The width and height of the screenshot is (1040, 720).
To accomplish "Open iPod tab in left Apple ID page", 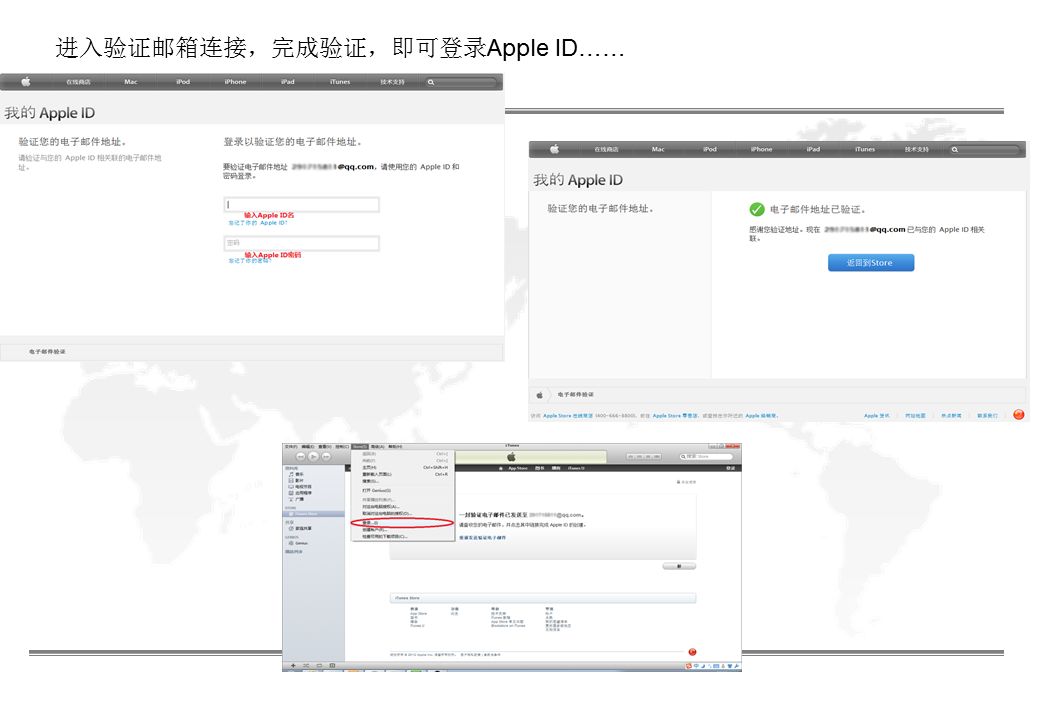I will click(183, 82).
